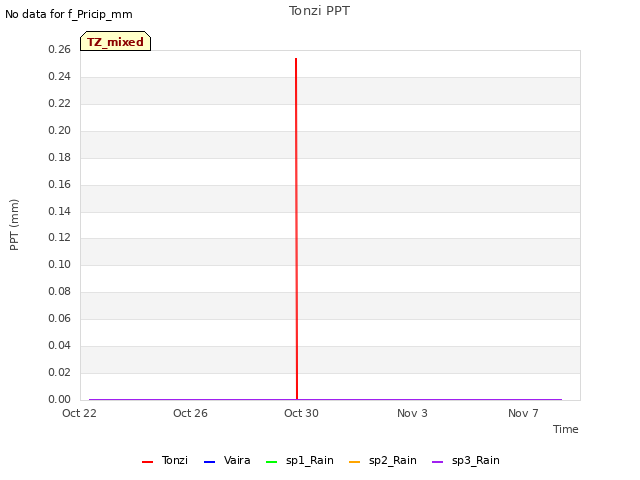Toggle the sp3_Rain series in the legend
640x480 pixels.
point(466,460)
